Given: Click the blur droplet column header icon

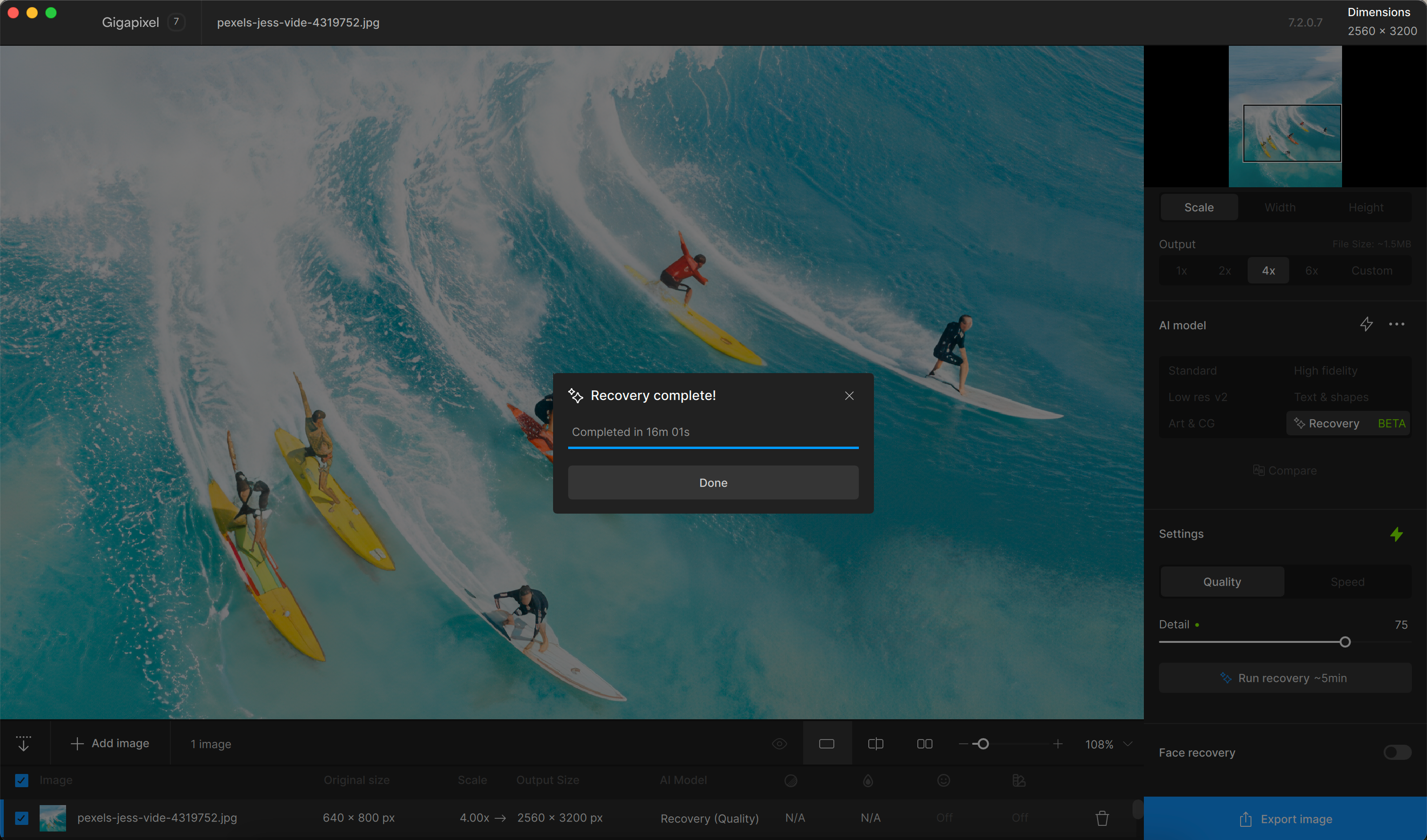Looking at the screenshot, I should click(867, 781).
